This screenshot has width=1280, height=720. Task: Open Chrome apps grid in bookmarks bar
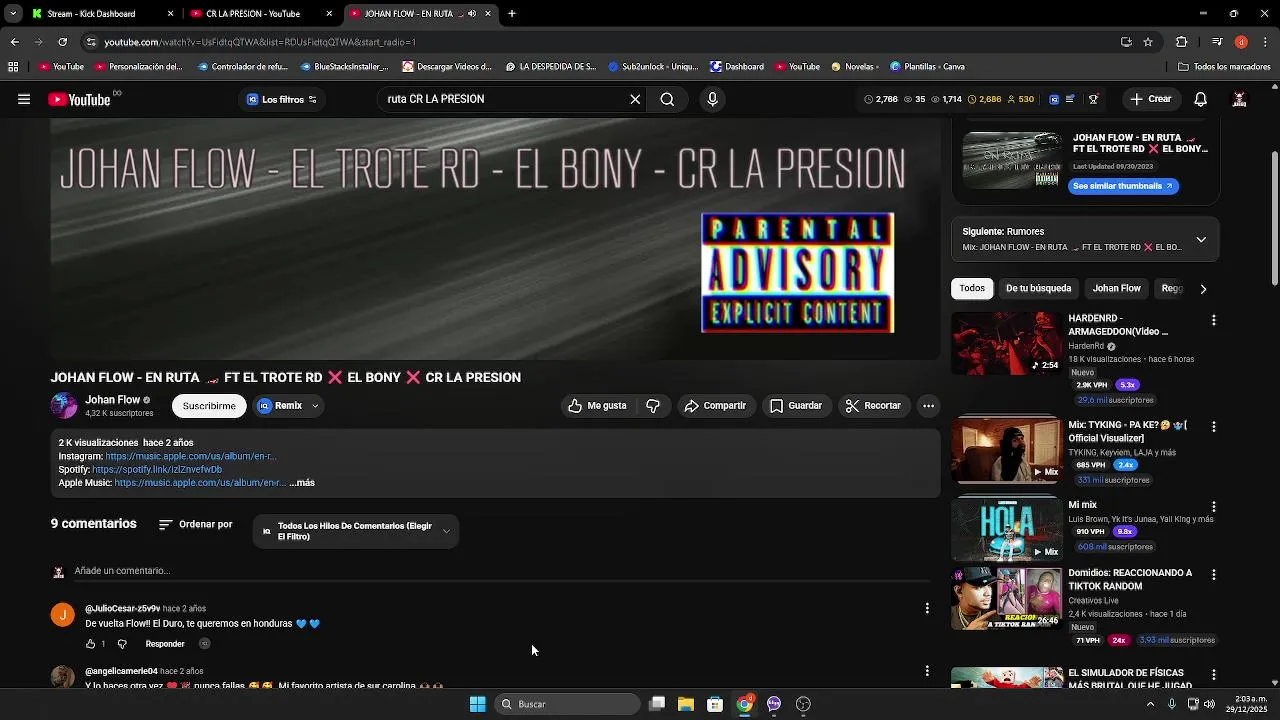[x=13, y=67]
